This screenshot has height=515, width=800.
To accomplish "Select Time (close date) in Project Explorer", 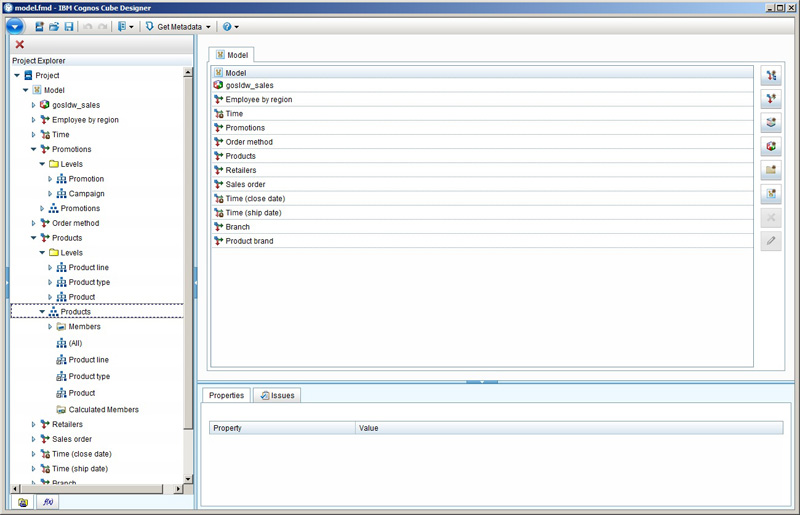I will coord(82,454).
